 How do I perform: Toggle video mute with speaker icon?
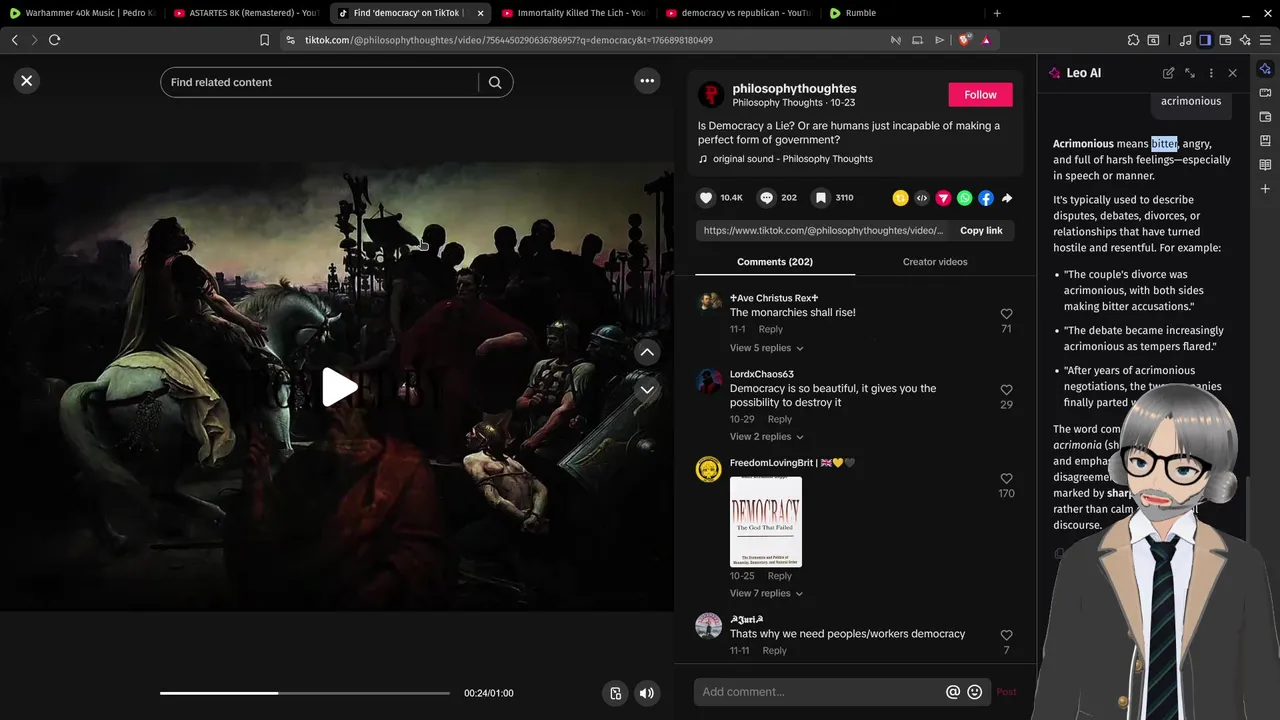(647, 693)
